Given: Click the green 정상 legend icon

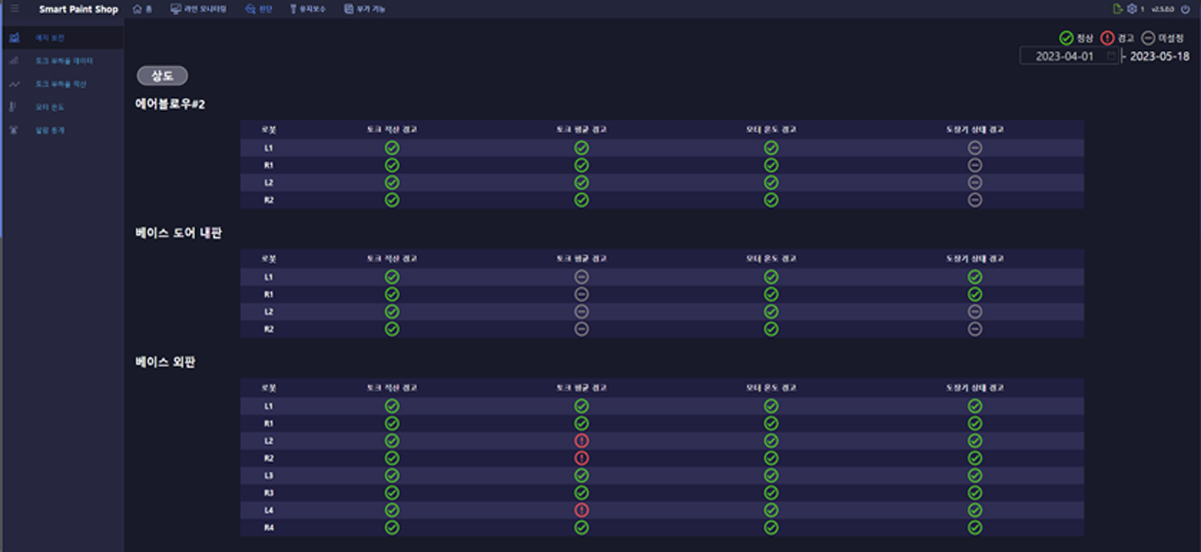Looking at the screenshot, I should (1066, 38).
